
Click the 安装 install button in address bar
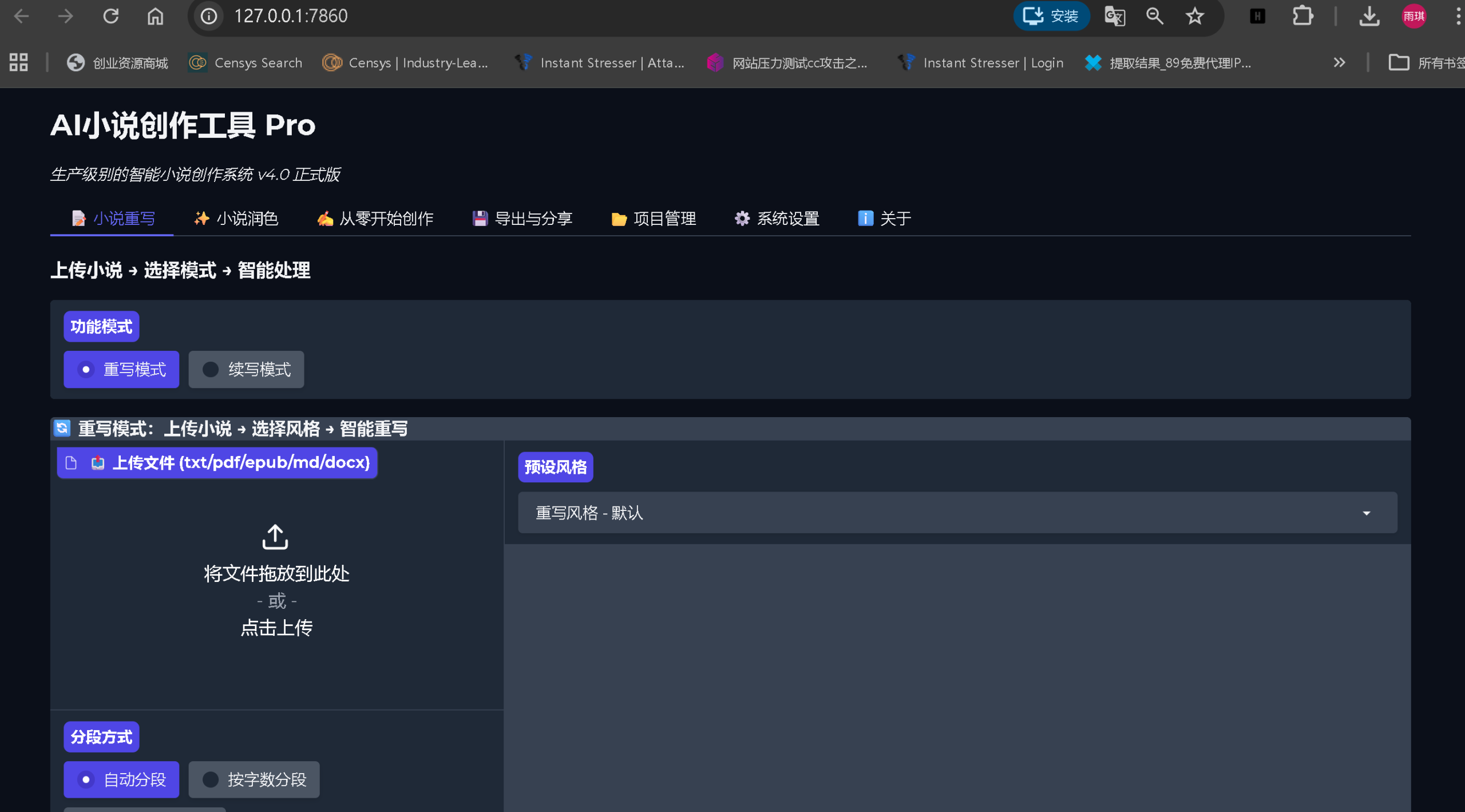1052,16
